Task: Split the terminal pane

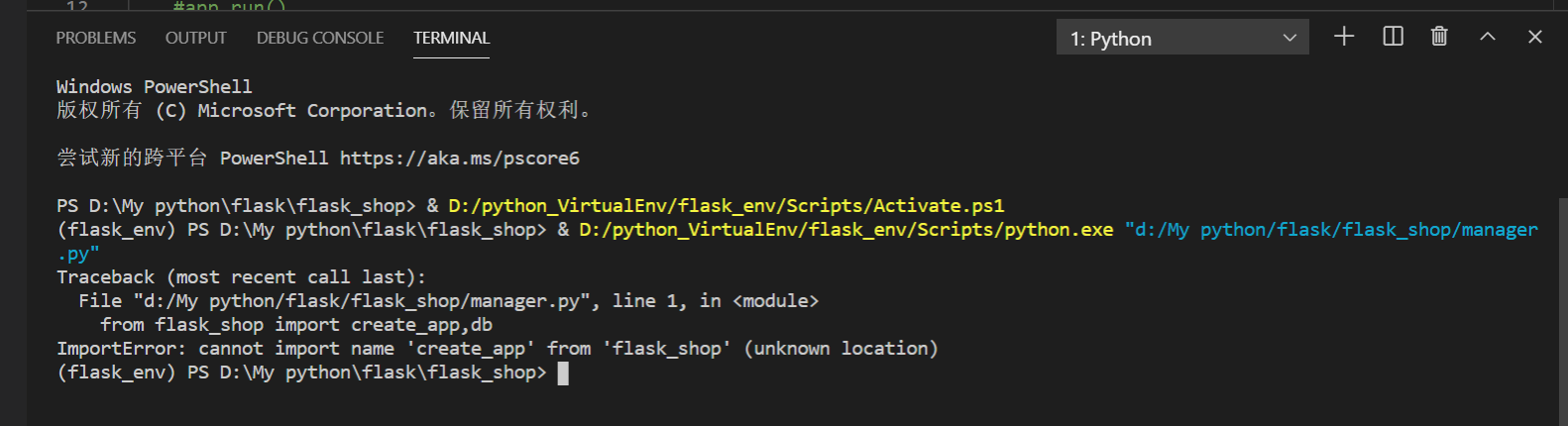Action: (x=1393, y=37)
